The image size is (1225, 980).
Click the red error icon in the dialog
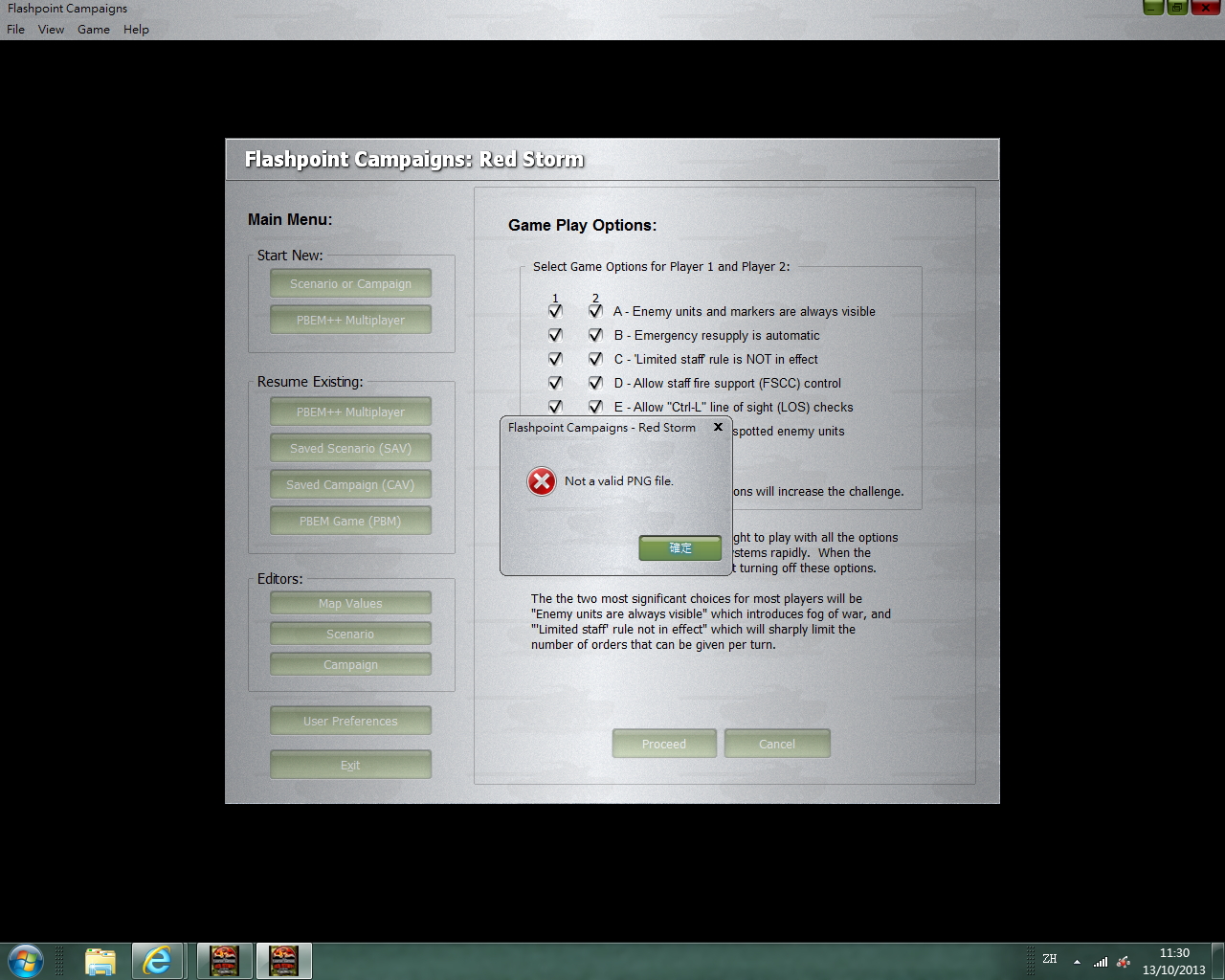click(542, 481)
